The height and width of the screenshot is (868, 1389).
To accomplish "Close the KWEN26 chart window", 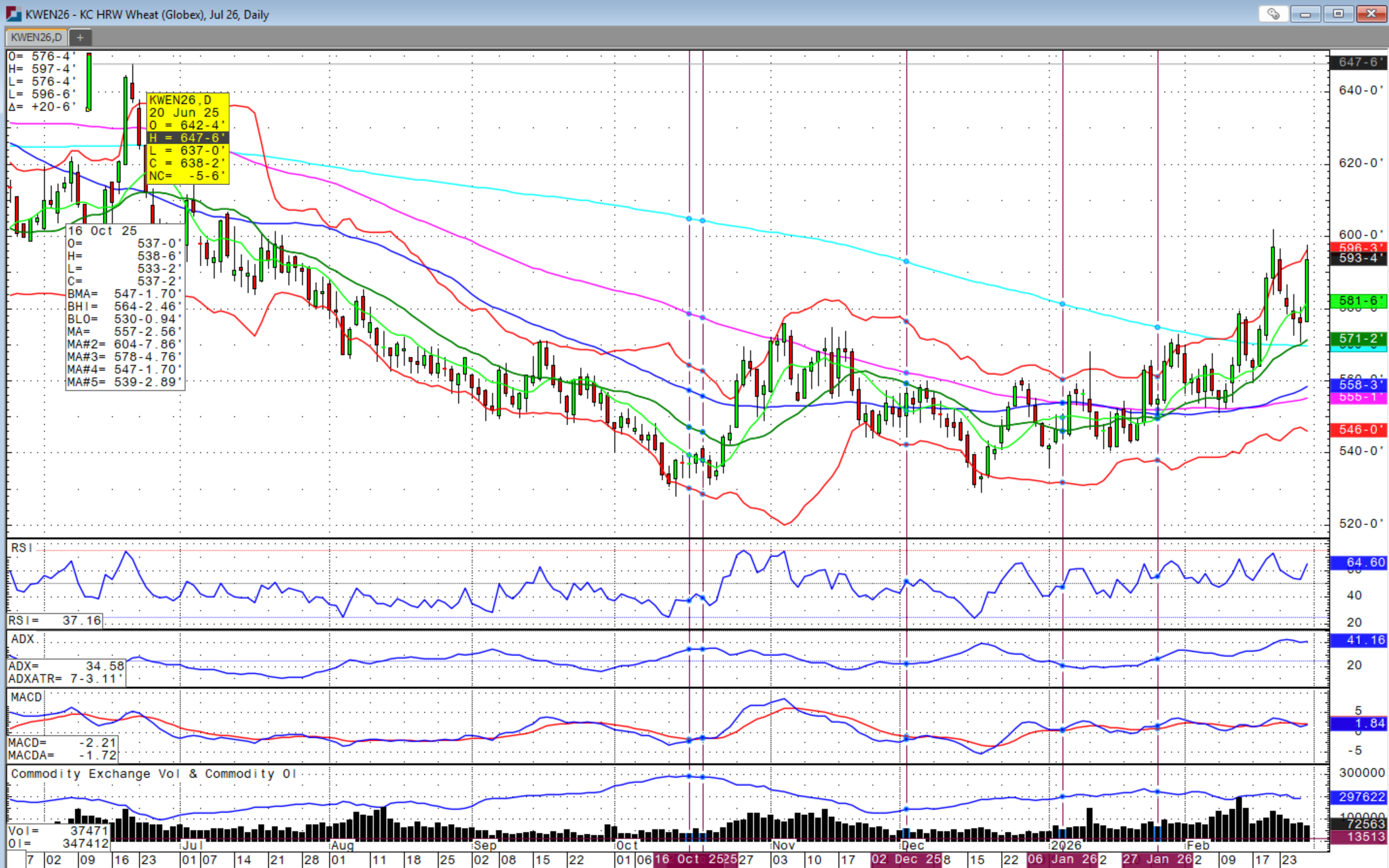I will (1370, 14).
